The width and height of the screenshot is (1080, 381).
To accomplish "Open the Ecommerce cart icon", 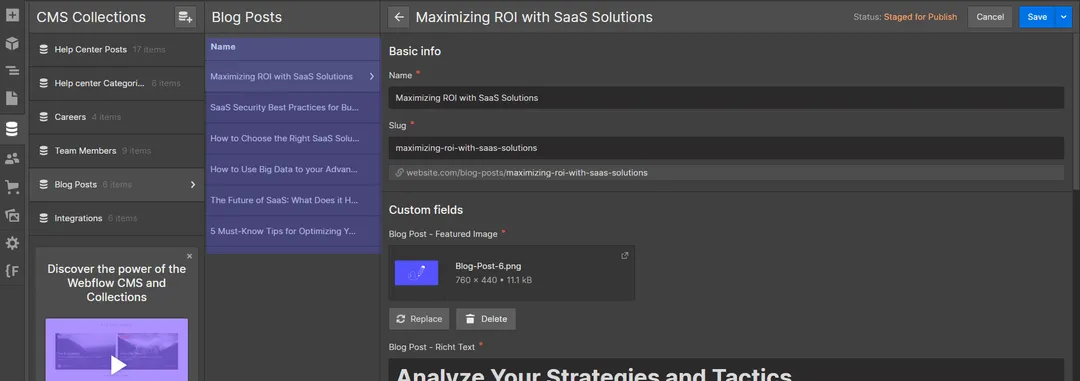I will pos(12,187).
